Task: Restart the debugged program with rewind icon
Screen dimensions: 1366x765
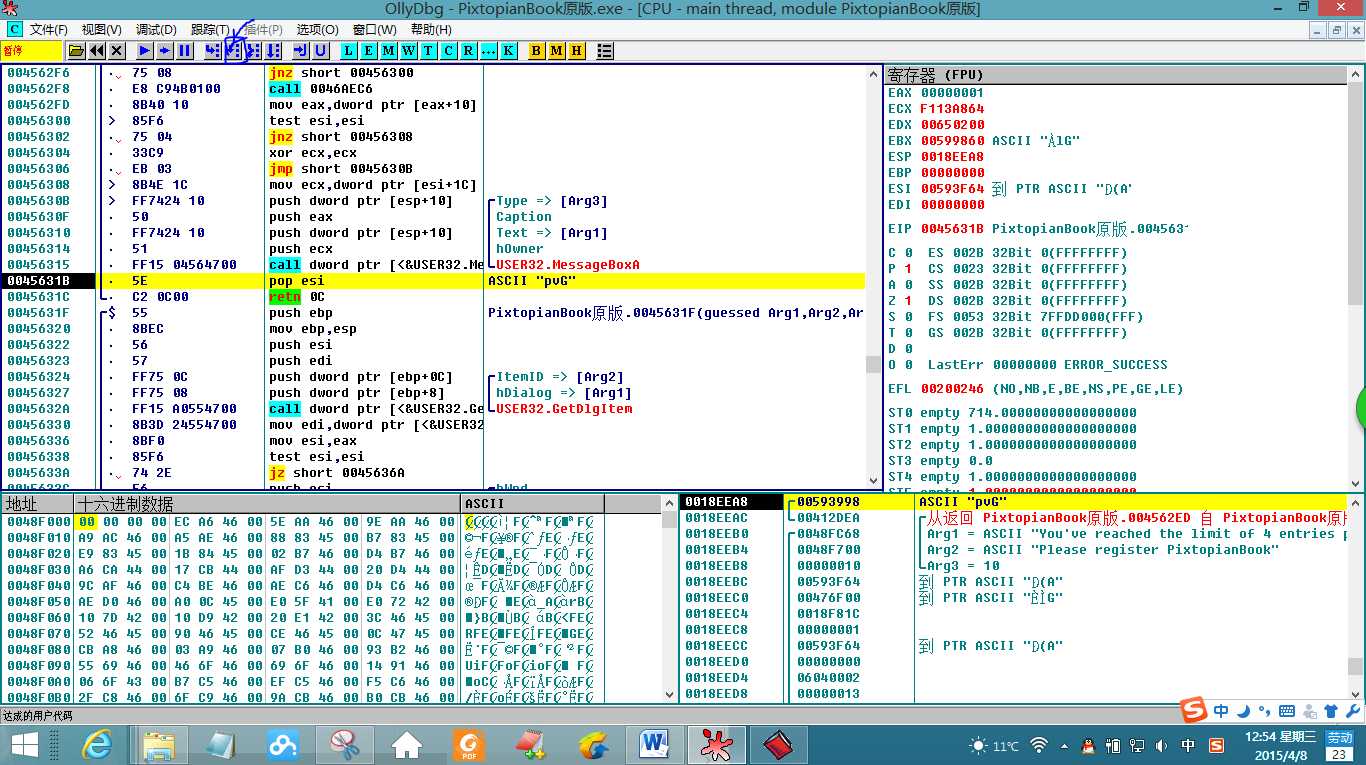Action: 97,50
